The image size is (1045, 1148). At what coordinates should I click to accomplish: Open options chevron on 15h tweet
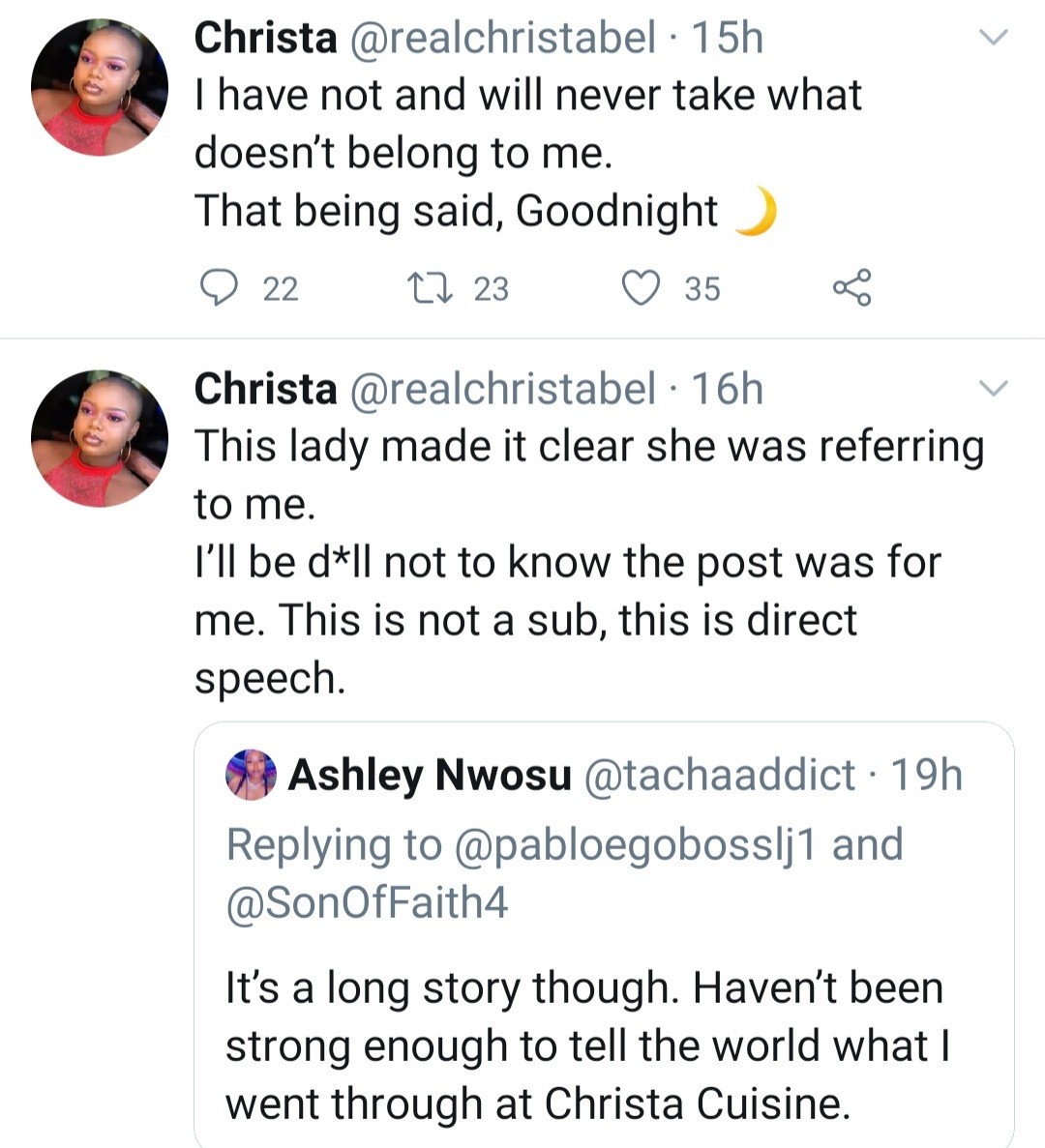(994, 39)
